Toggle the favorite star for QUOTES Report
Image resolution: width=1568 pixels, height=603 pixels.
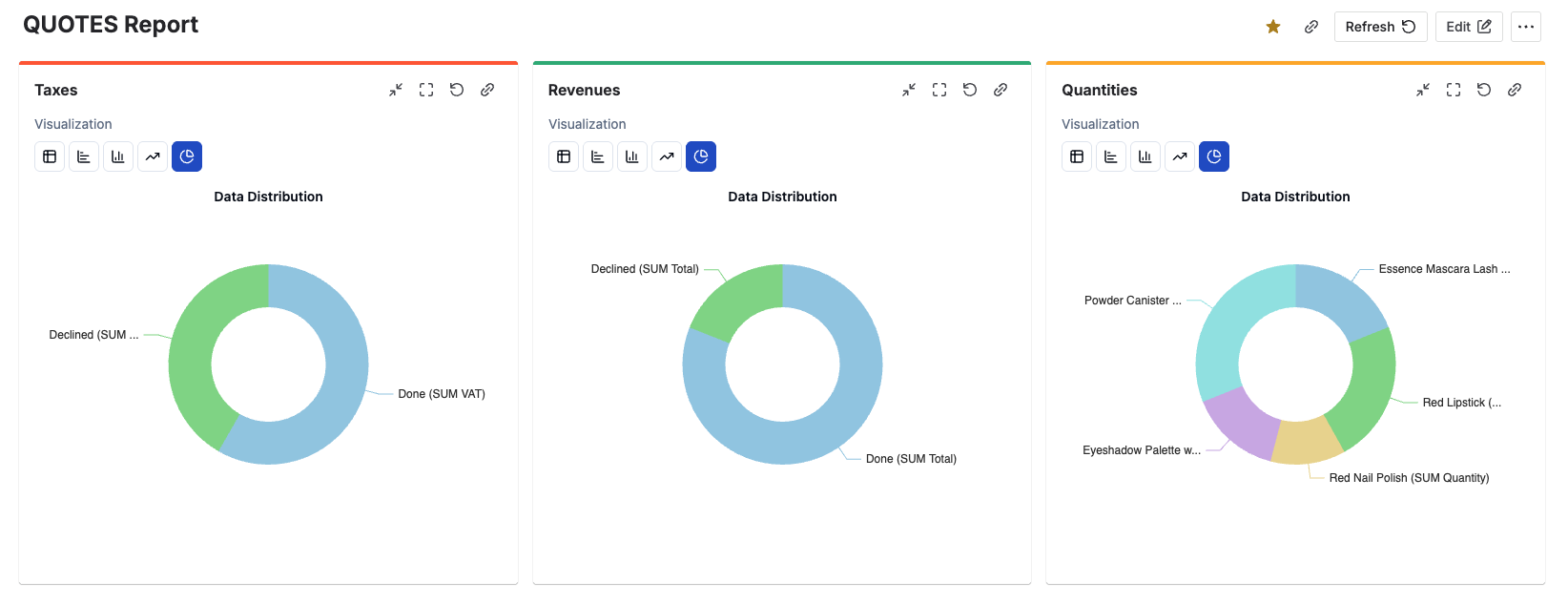1273,27
